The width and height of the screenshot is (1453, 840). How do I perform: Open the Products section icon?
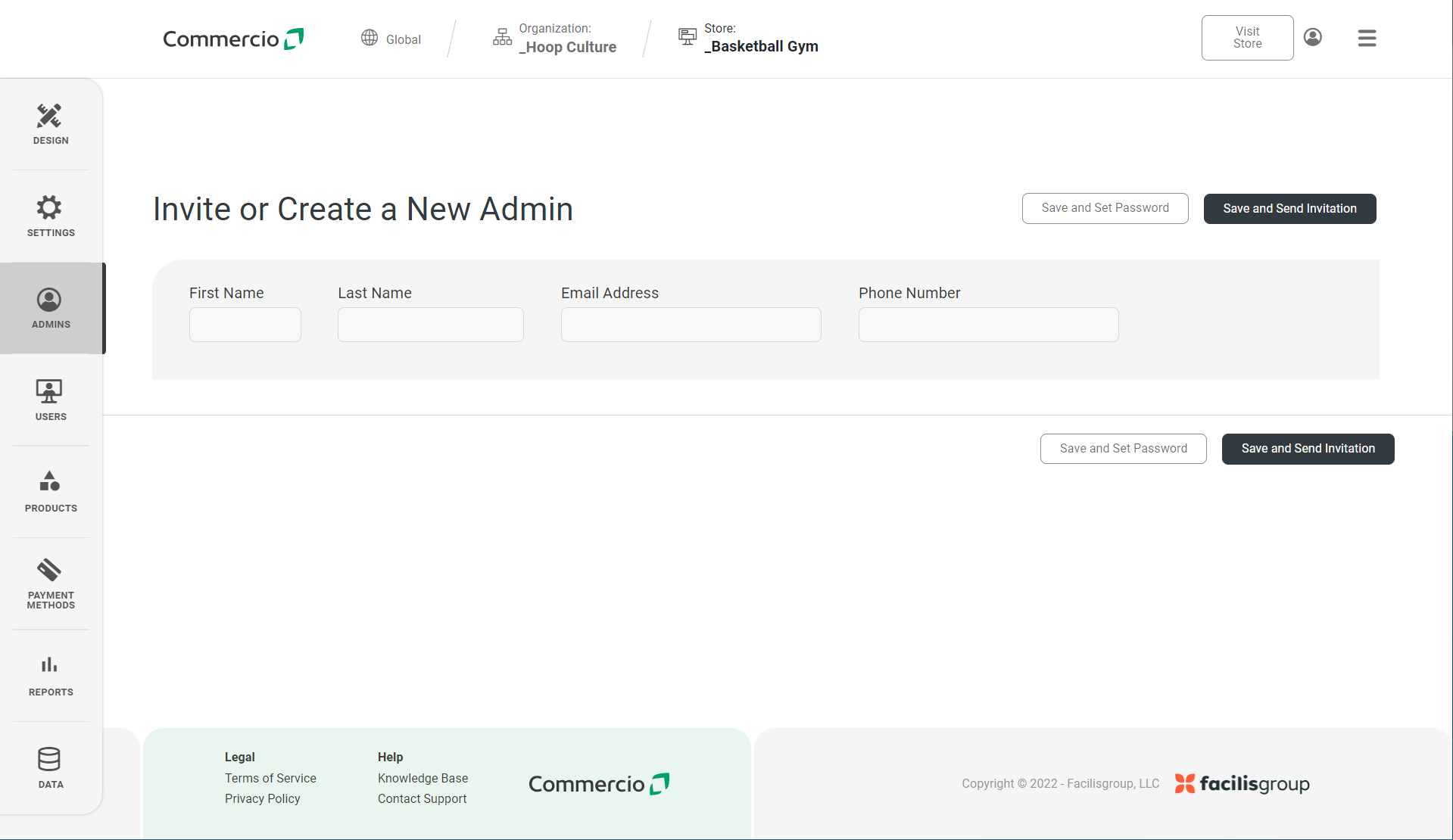[x=49, y=481]
